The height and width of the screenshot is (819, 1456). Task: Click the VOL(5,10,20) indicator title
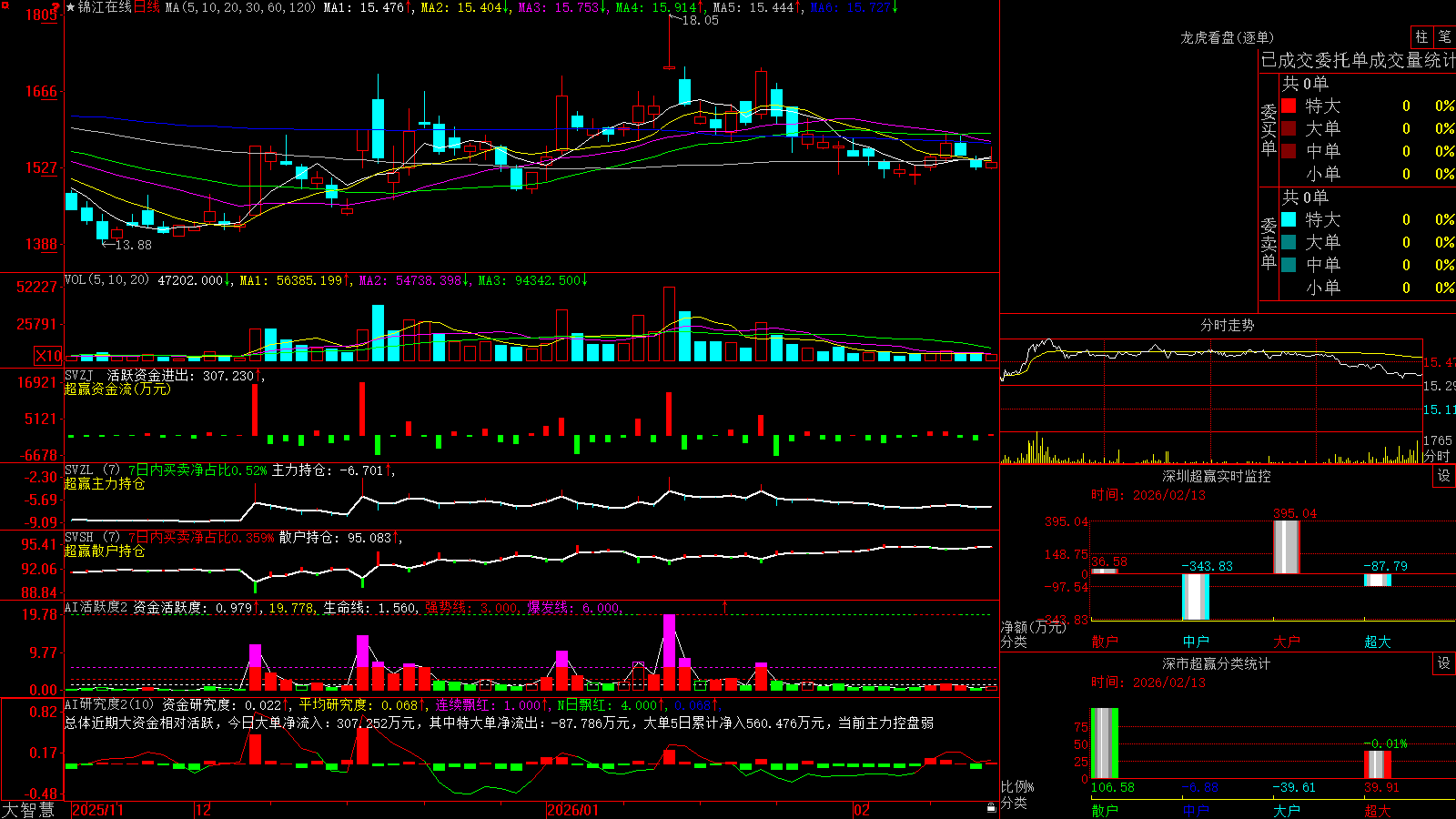click(x=106, y=280)
